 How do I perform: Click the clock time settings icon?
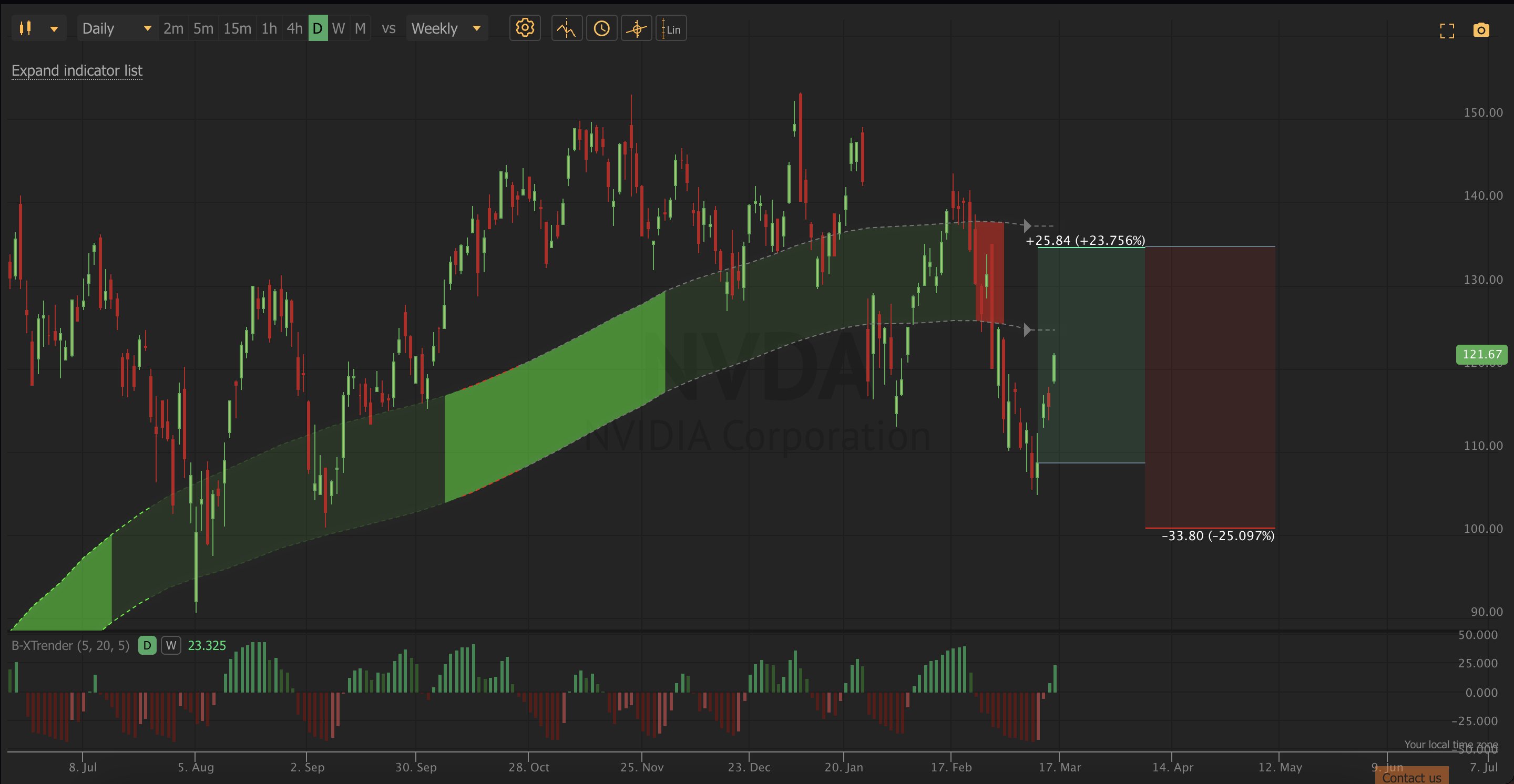coord(601,28)
